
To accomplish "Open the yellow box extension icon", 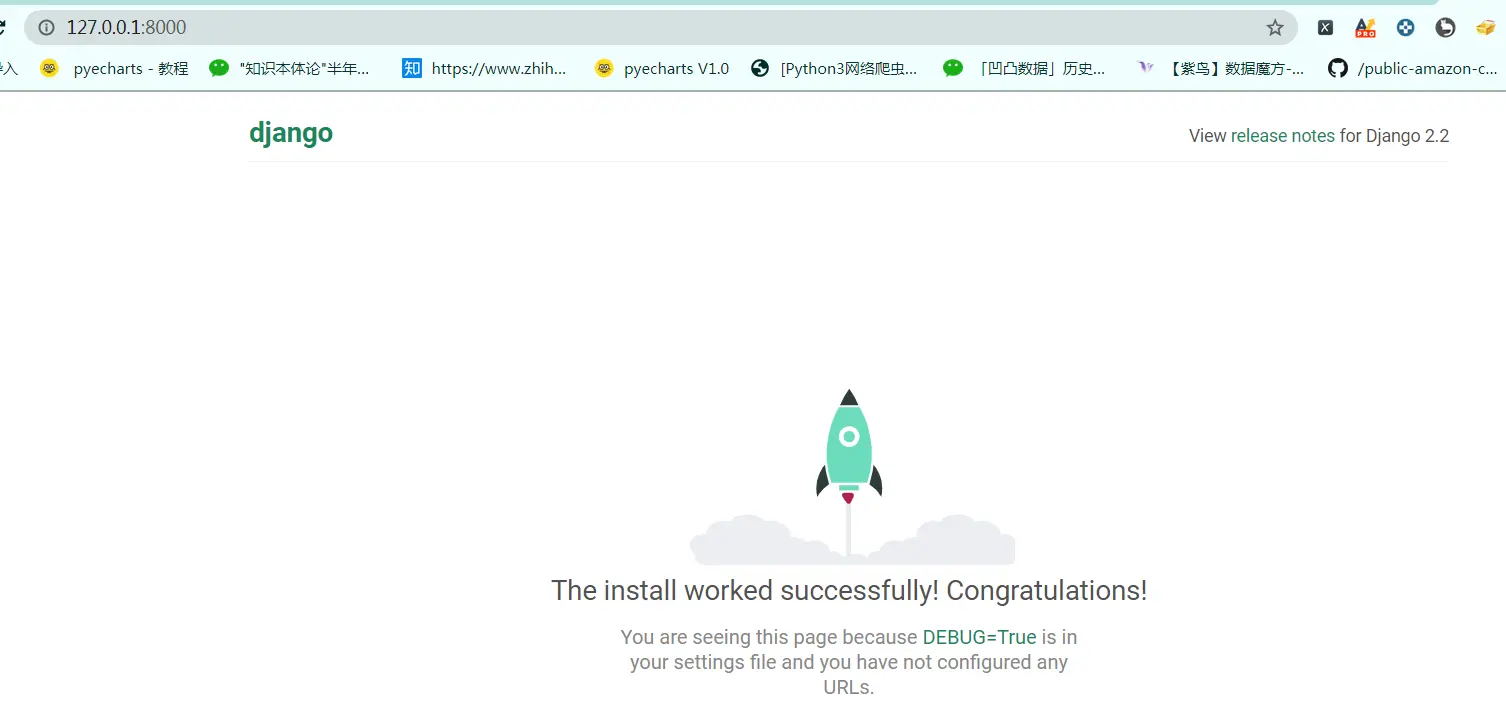I will tap(1486, 28).
